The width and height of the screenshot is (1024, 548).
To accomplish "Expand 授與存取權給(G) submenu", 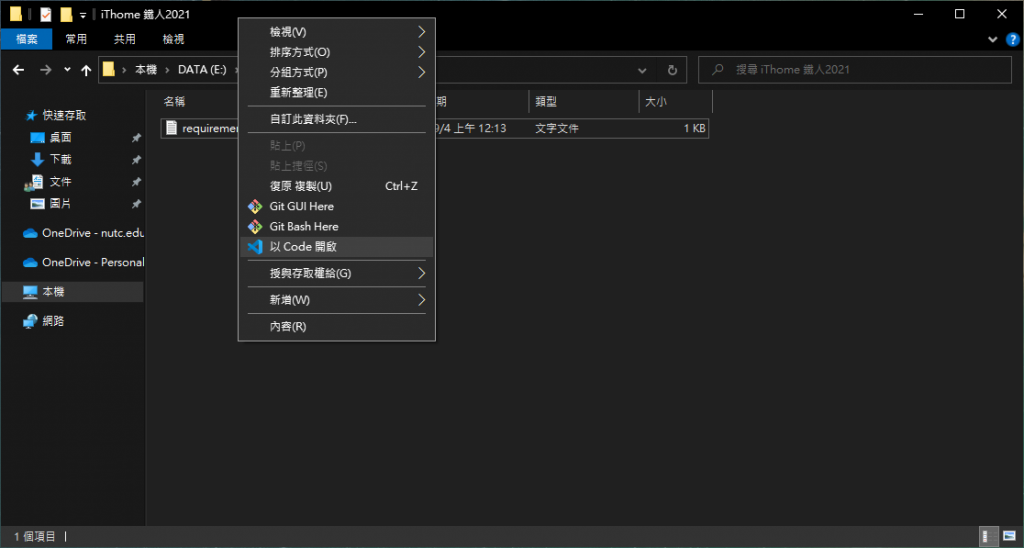I will tap(336, 273).
